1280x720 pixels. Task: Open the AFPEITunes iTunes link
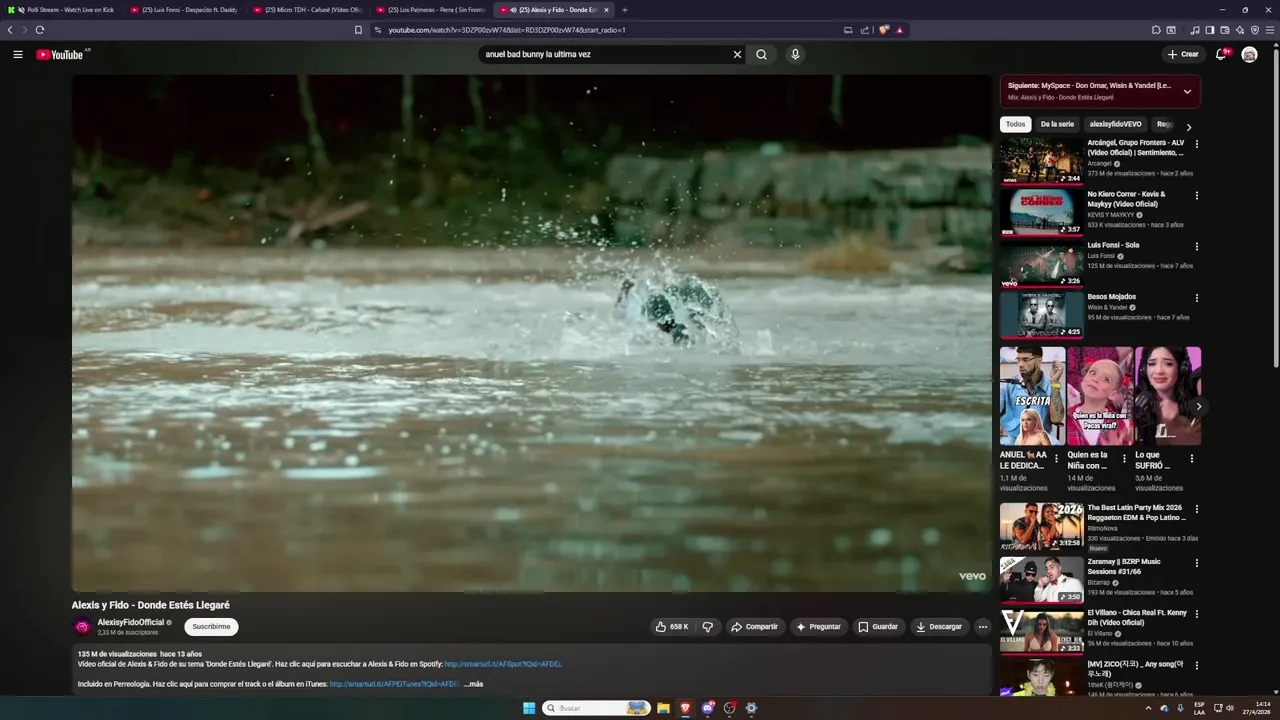[x=394, y=684]
